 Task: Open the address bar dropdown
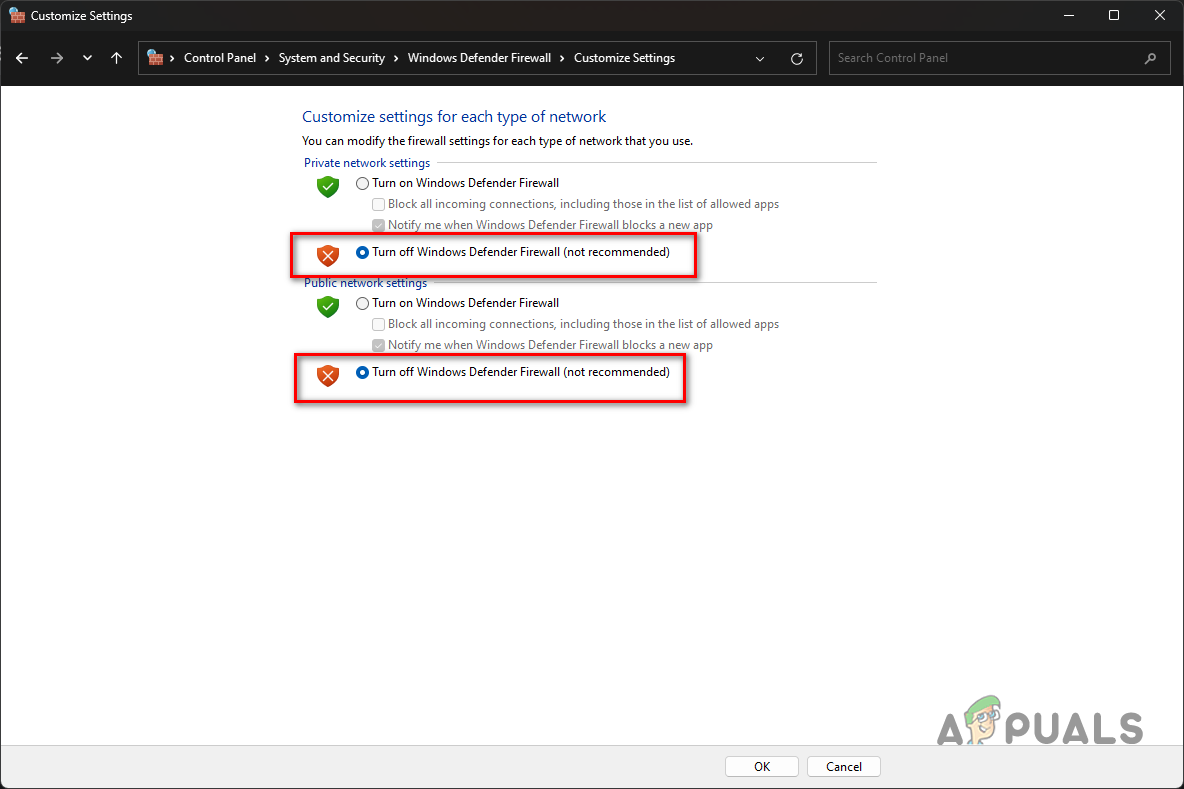click(x=759, y=58)
